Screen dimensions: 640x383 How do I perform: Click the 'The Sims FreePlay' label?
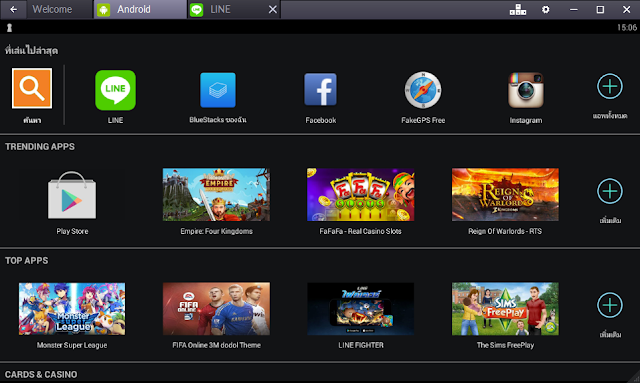[505, 345]
